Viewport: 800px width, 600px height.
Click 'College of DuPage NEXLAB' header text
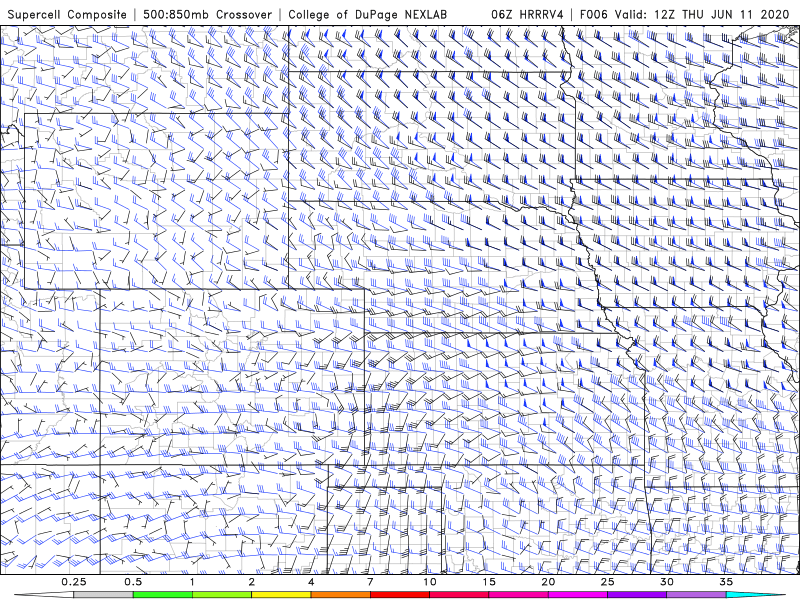367,15
